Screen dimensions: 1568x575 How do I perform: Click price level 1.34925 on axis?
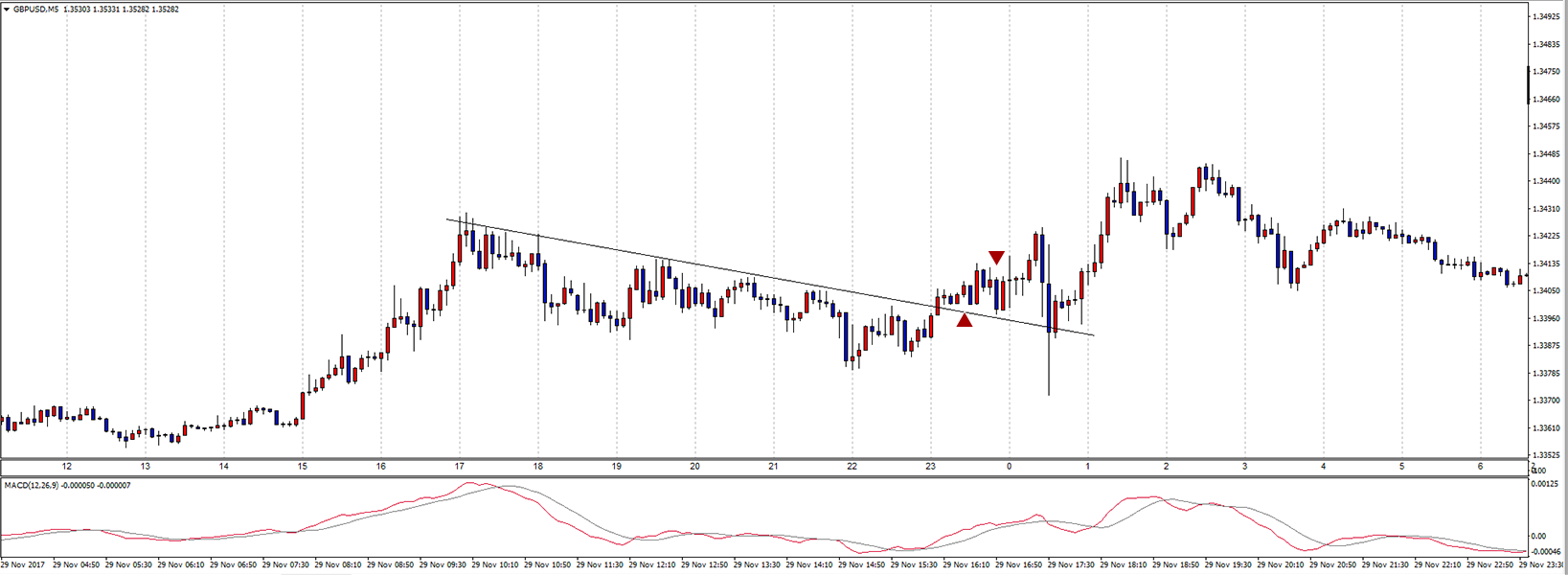pos(1546,16)
